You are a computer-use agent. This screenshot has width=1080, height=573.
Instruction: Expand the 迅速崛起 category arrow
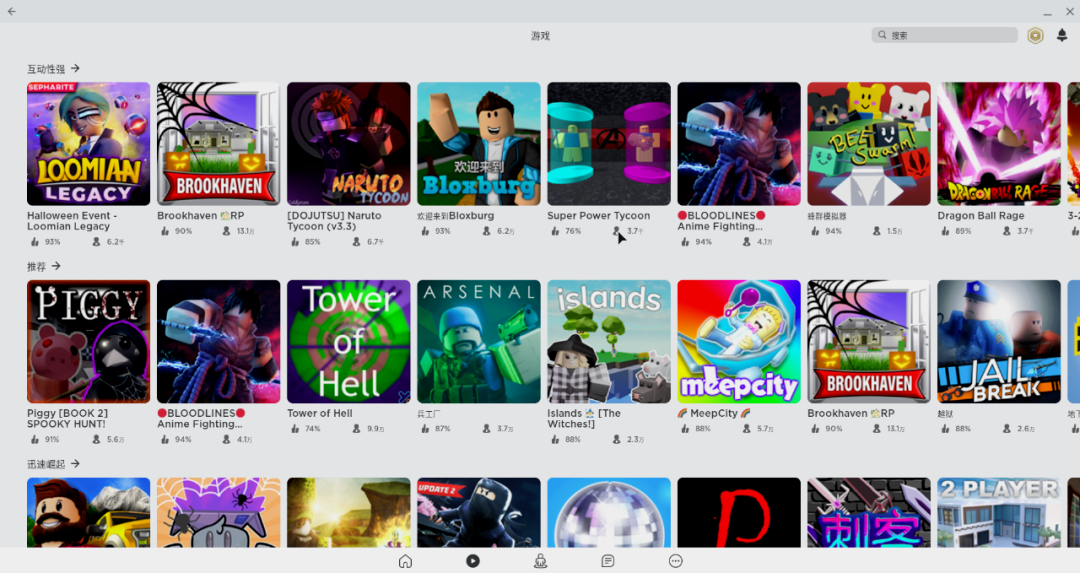[x=75, y=463]
